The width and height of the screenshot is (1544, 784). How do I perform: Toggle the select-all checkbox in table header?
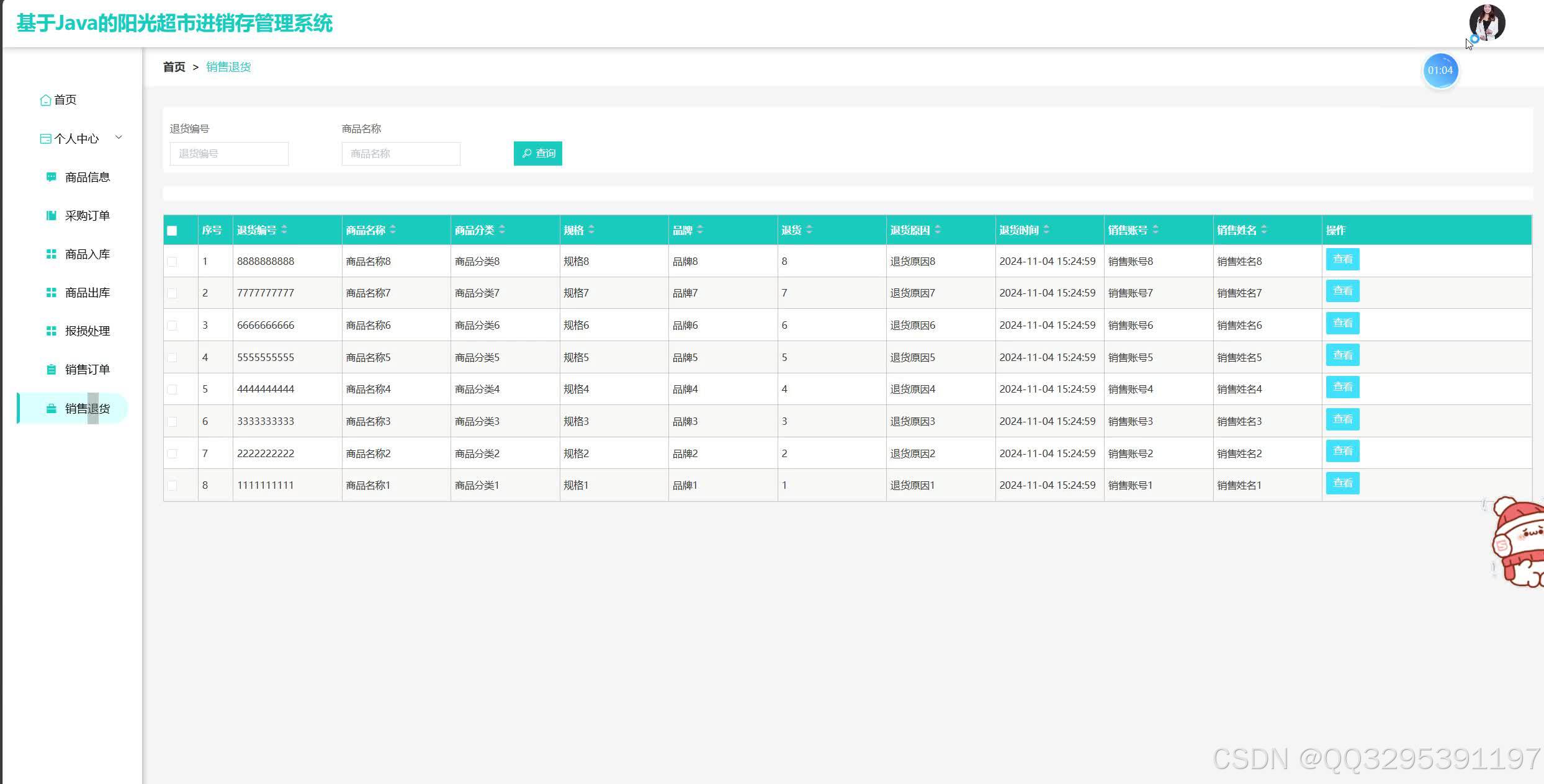(172, 231)
